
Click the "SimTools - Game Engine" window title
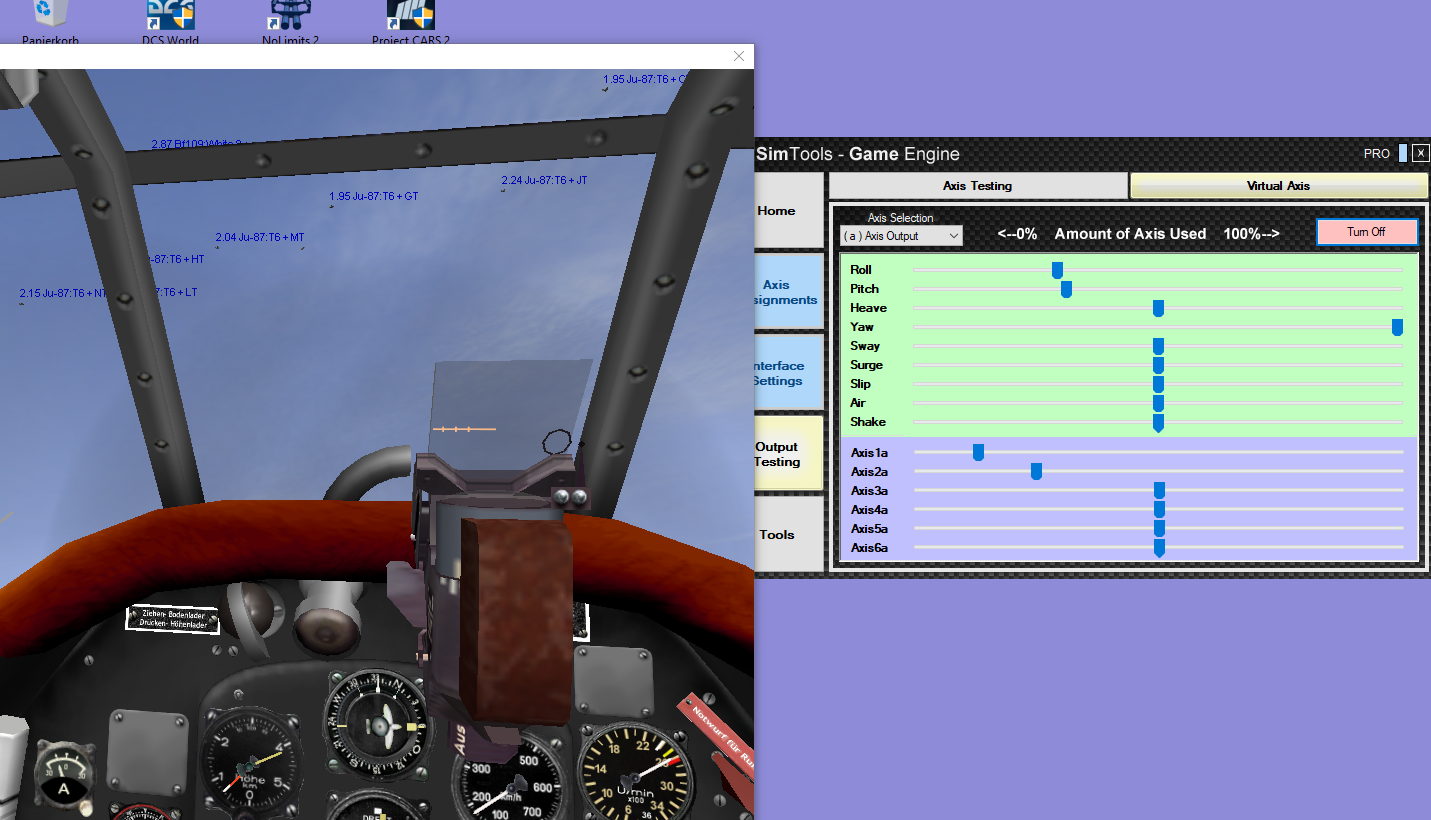(x=858, y=154)
